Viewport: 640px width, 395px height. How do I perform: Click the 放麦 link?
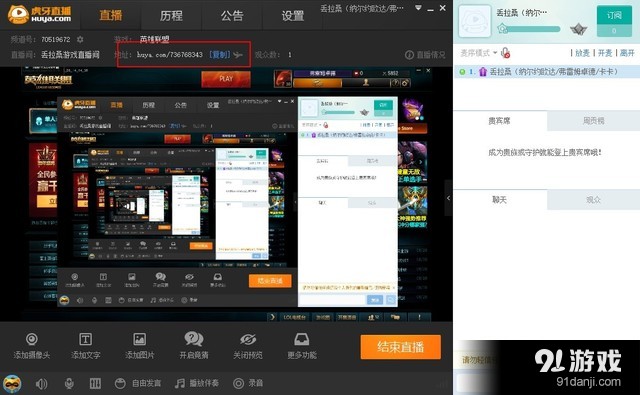(x=582, y=53)
